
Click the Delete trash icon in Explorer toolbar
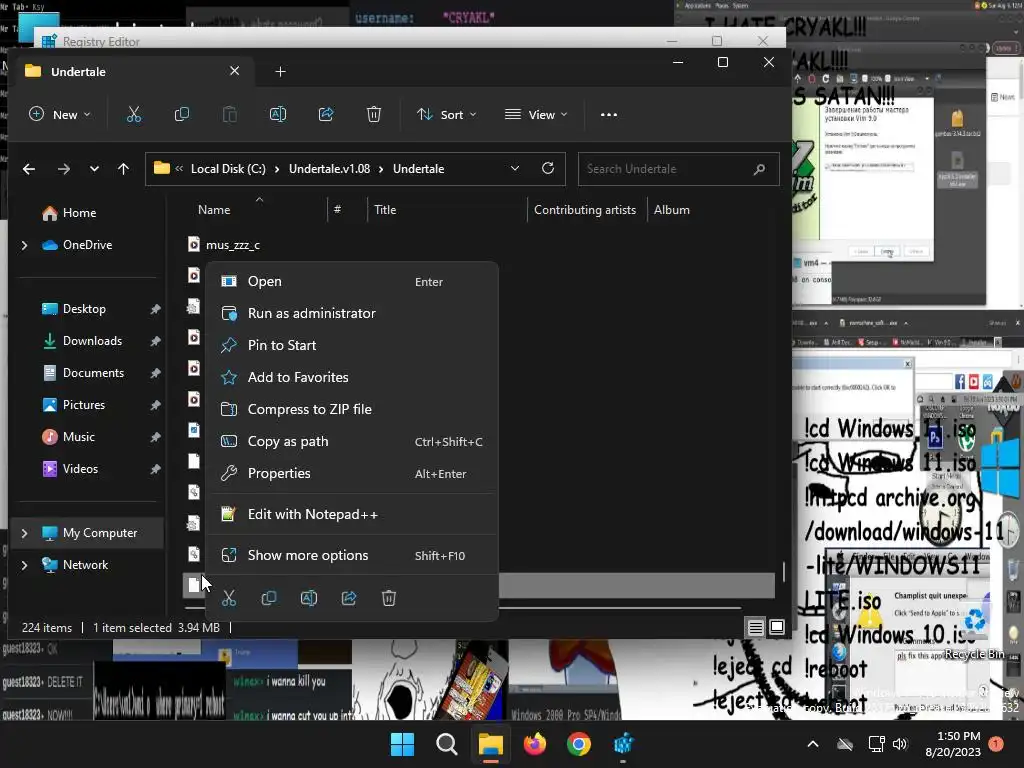374,115
